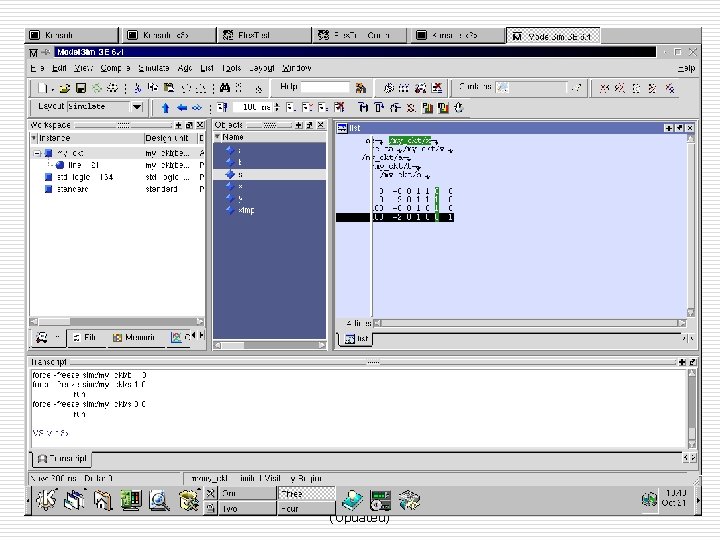Click the Help search input field

pyautogui.click(x=326, y=87)
